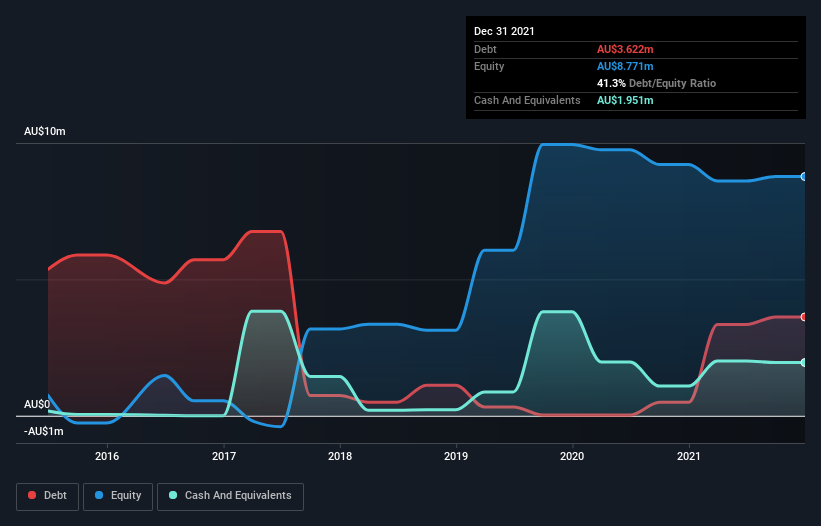Click the teal Cash legend dot
The height and width of the screenshot is (526, 821).
[173, 495]
